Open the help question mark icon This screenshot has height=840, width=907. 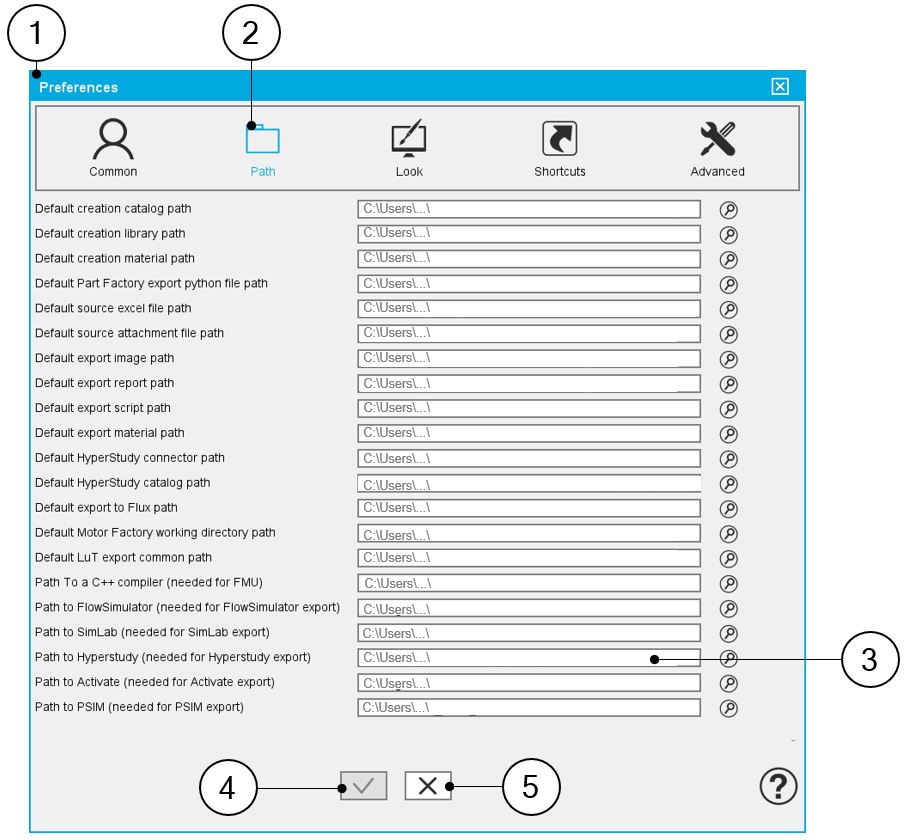click(778, 786)
